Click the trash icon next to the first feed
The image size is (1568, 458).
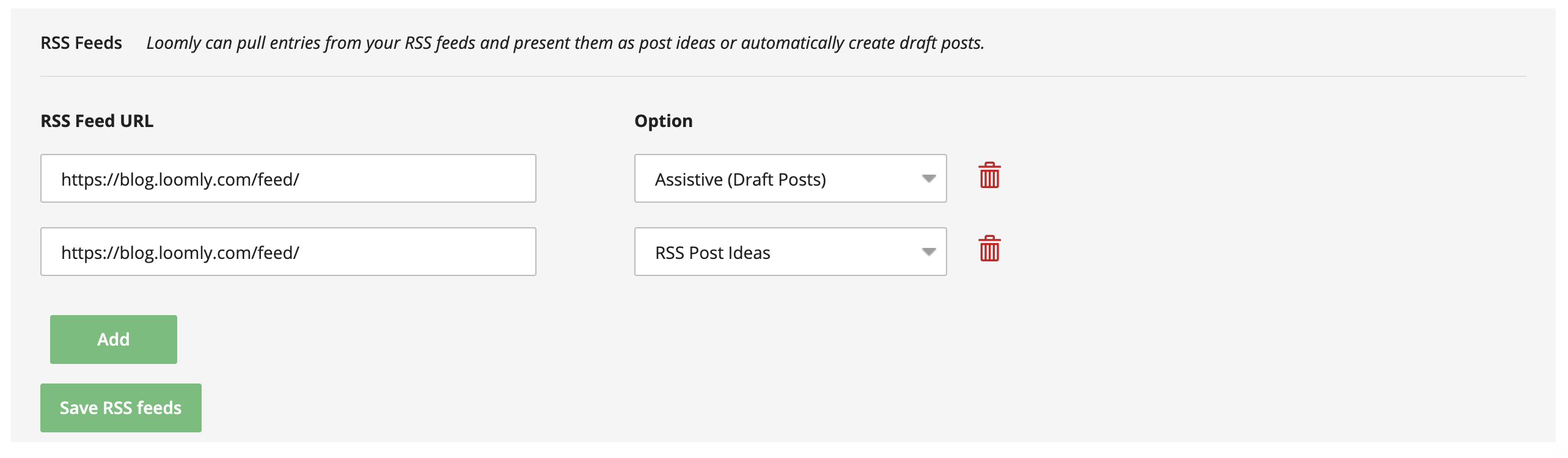click(990, 178)
